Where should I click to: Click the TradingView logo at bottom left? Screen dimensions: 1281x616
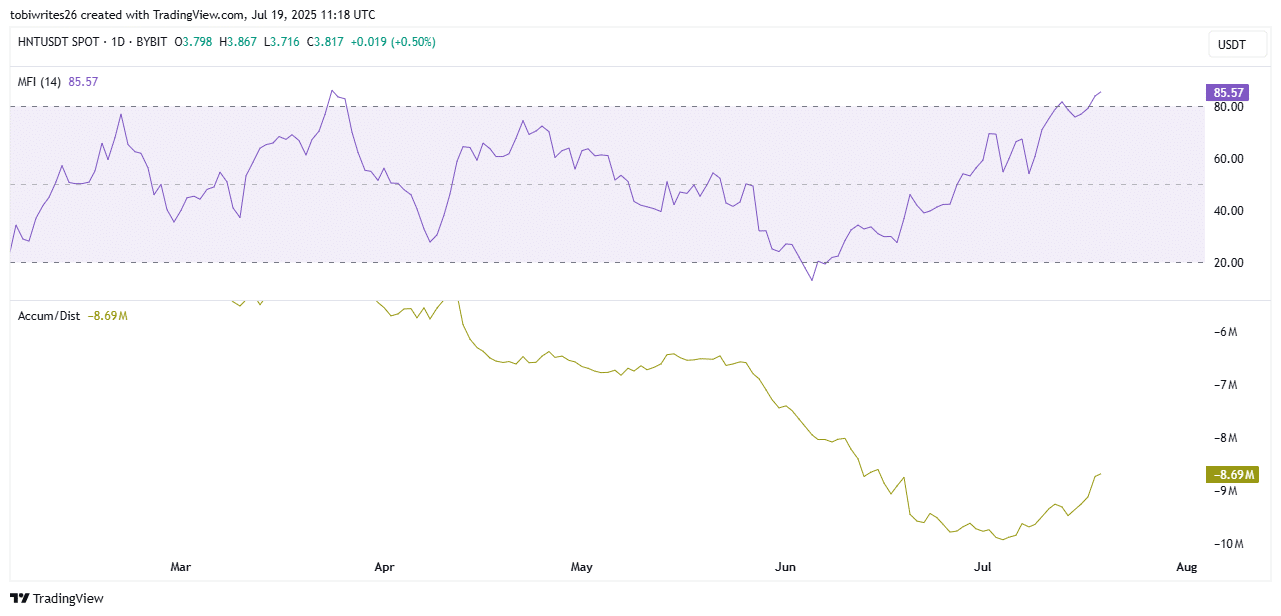tap(57, 598)
